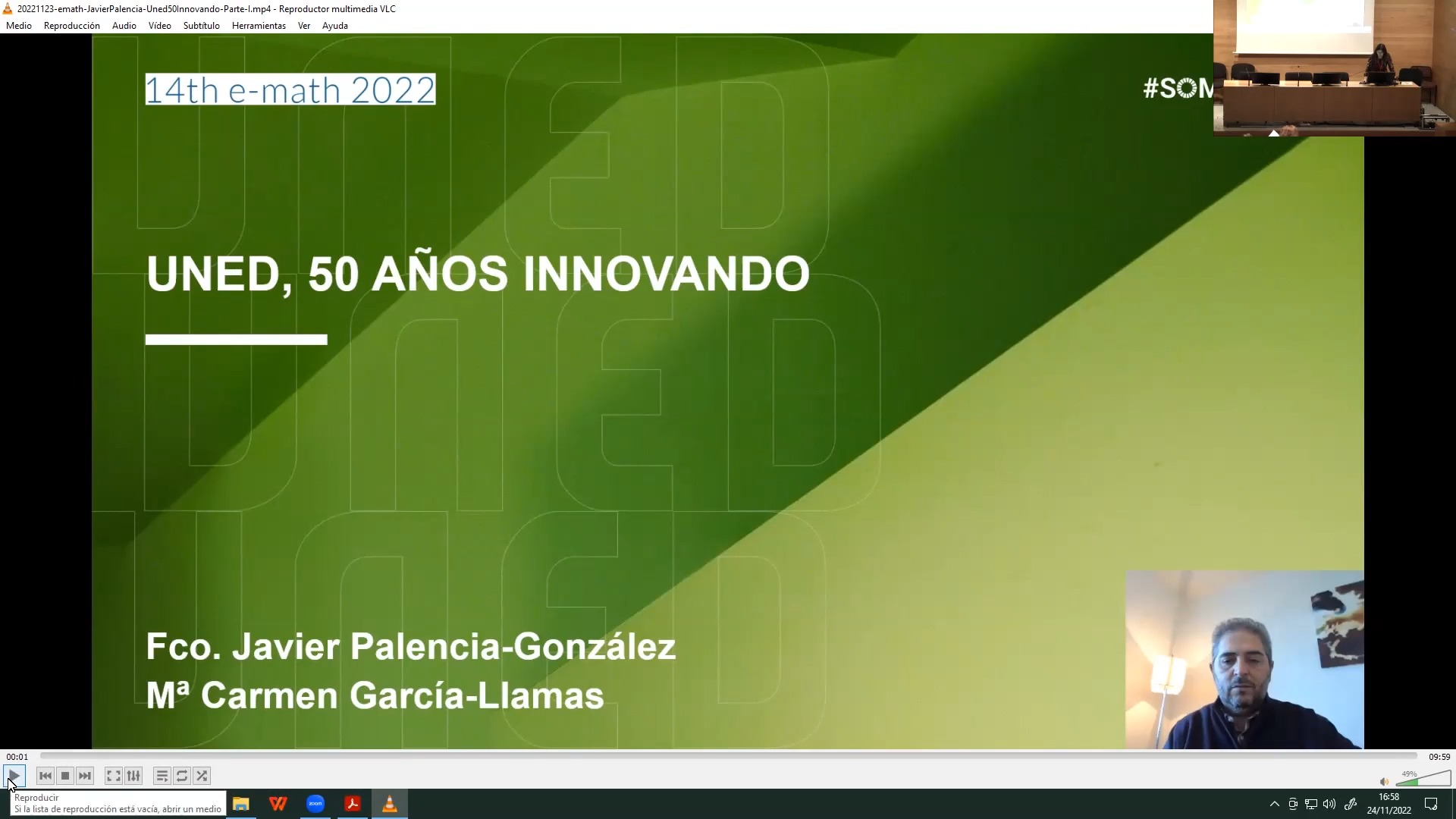The image size is (1456, 819).
Task: Click the conference room camera thumbnail
Action: coord(1335,67)
